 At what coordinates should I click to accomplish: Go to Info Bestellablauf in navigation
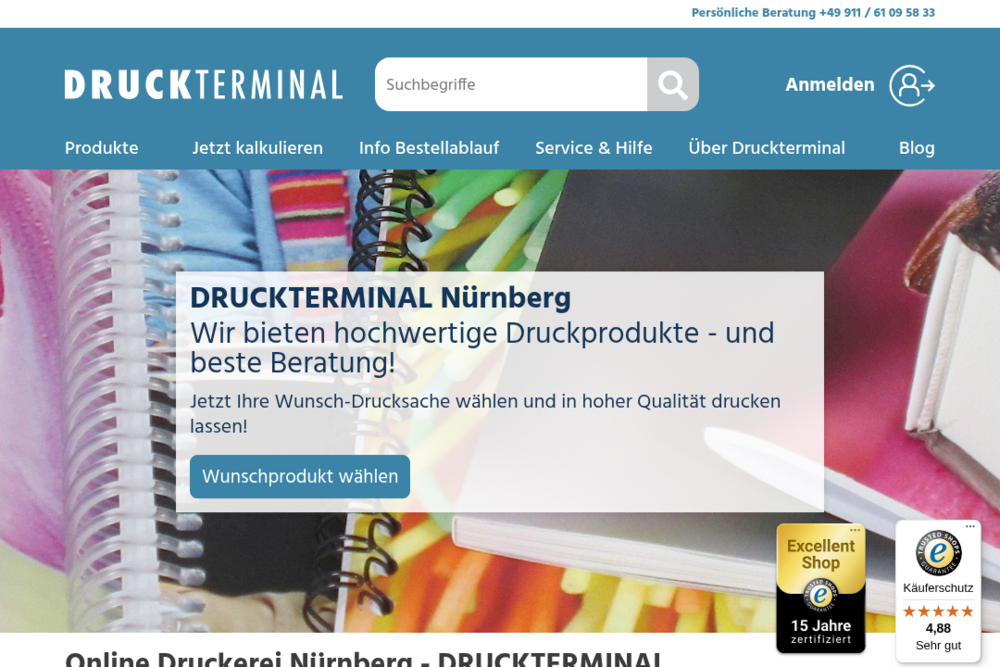tap(428, 148)
